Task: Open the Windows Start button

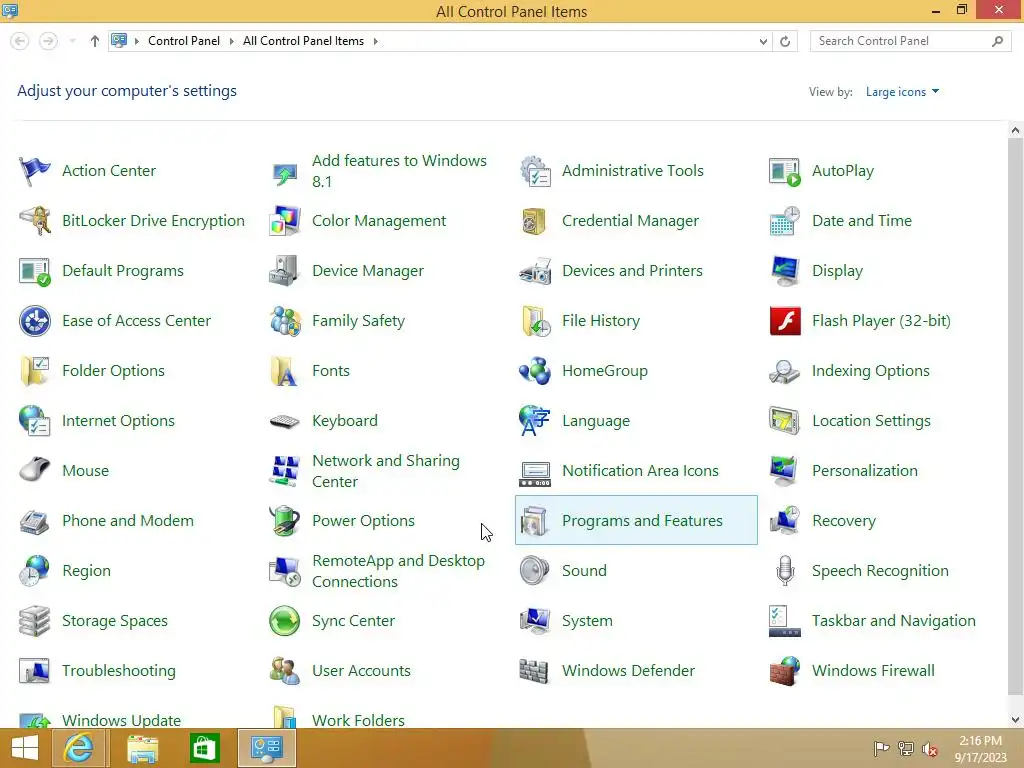Action: point(25,748)
